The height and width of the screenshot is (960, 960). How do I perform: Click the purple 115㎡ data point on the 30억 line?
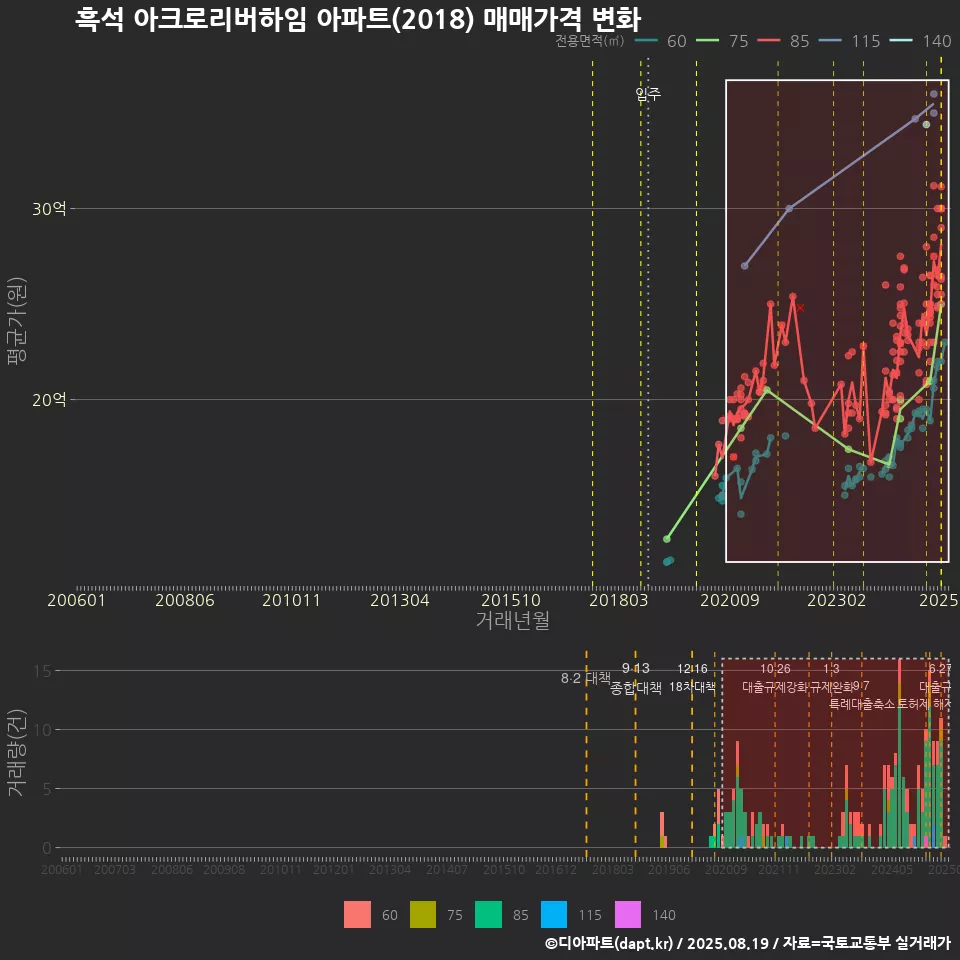(x=789, y=209)
